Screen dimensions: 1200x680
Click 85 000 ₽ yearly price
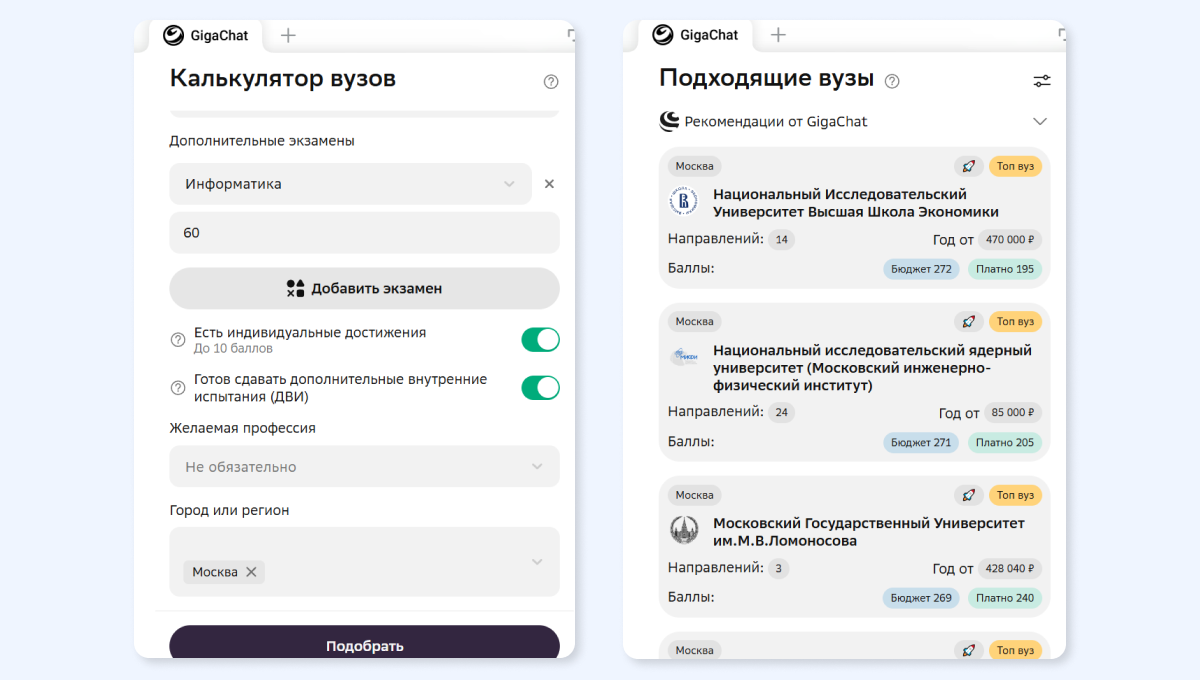pyautogui.click(x=1013, y=412)
